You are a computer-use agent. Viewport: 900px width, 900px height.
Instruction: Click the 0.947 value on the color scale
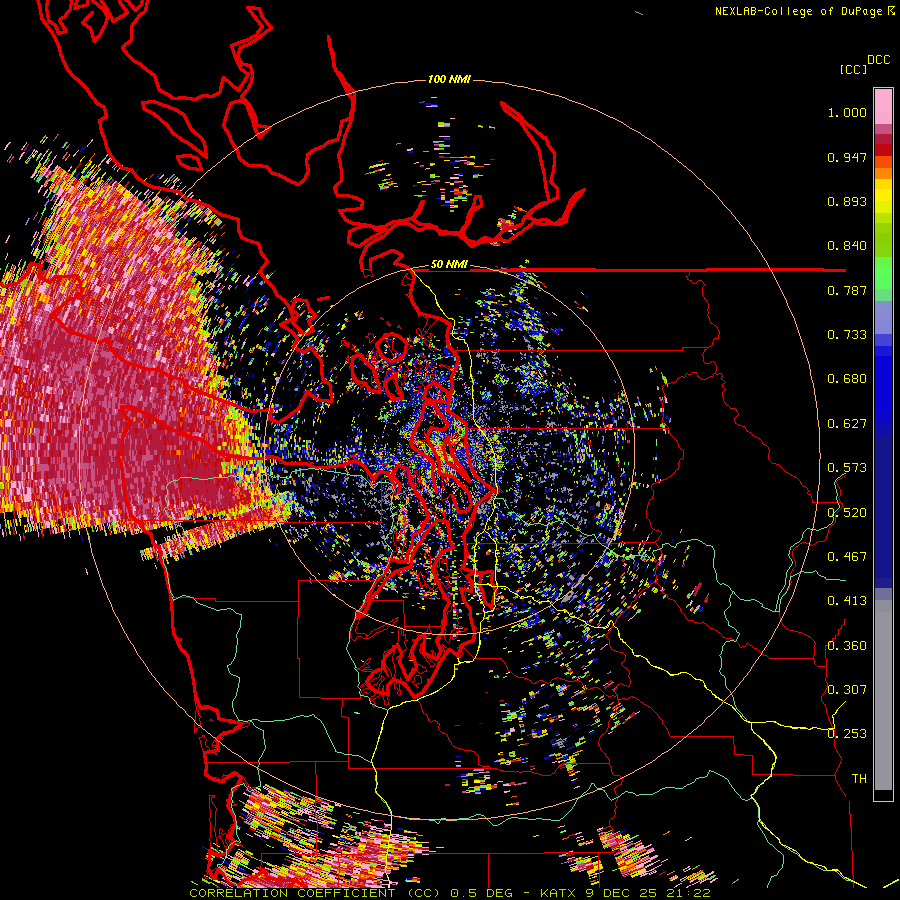[847, 157]
